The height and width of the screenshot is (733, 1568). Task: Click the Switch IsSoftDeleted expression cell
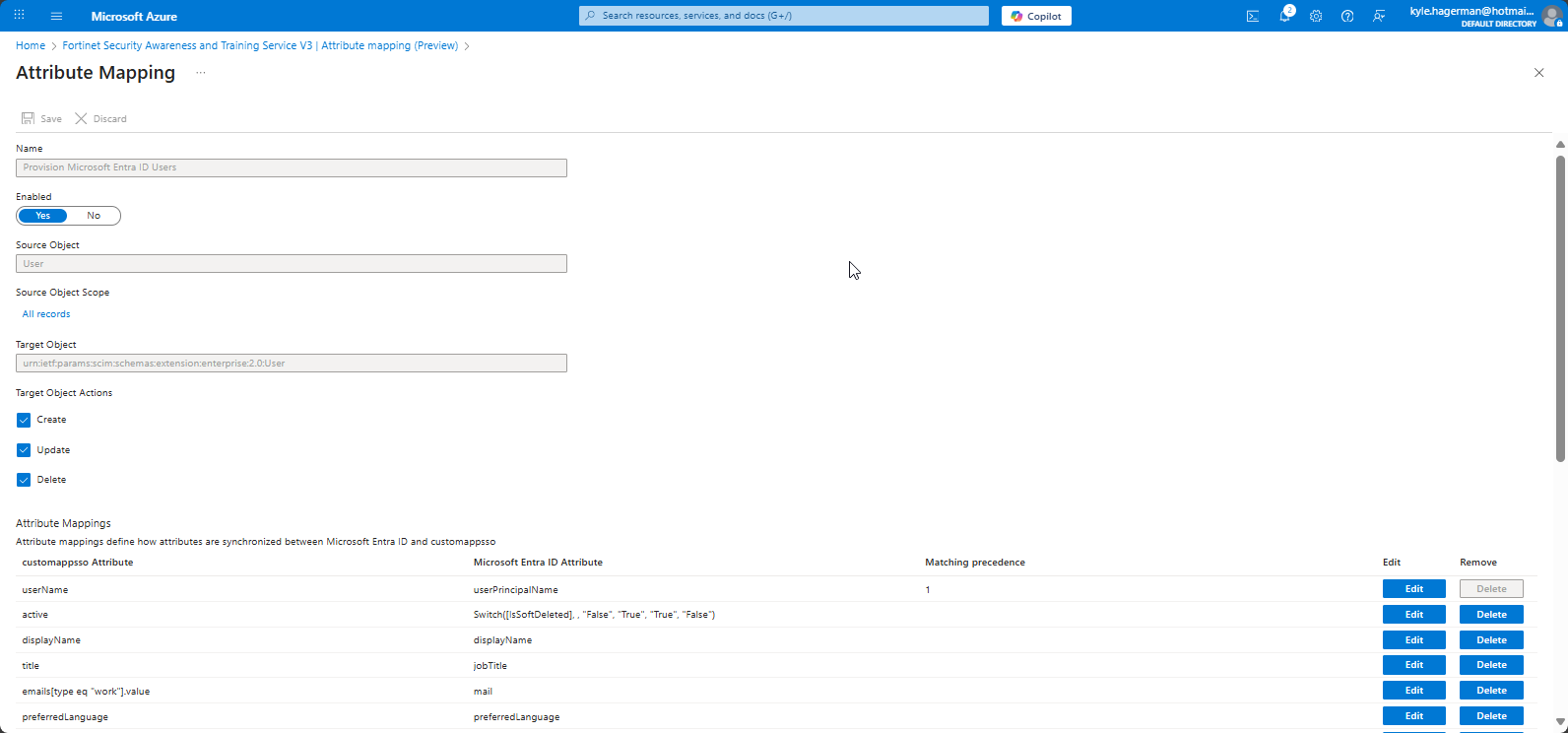pos(594,615)
